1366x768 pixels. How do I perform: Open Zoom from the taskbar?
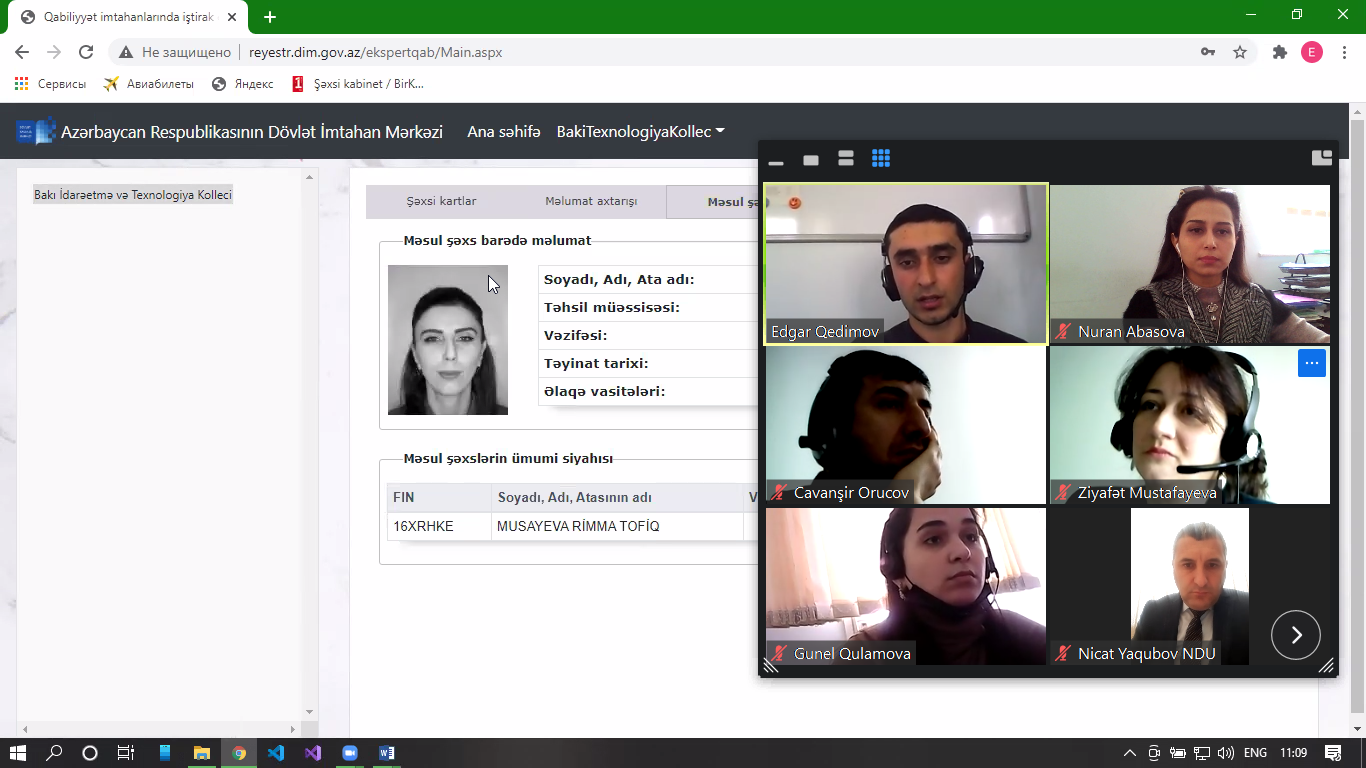coord(350,753)
